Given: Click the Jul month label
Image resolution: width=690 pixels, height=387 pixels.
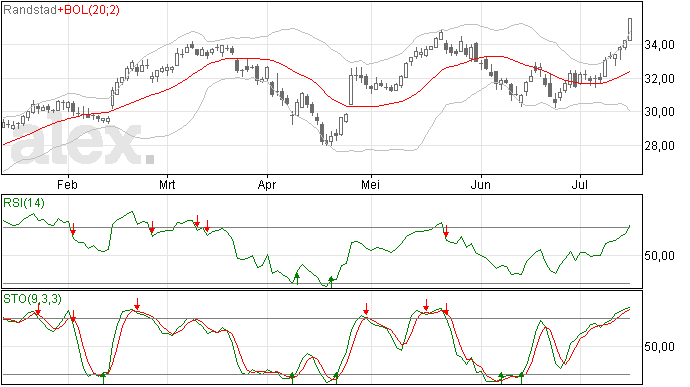Looking at the screenshot, I should tap(580, 184).
